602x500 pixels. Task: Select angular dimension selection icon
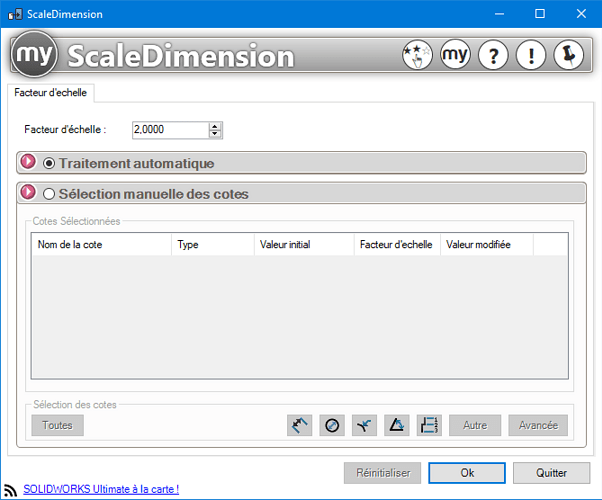click(364, 425)
